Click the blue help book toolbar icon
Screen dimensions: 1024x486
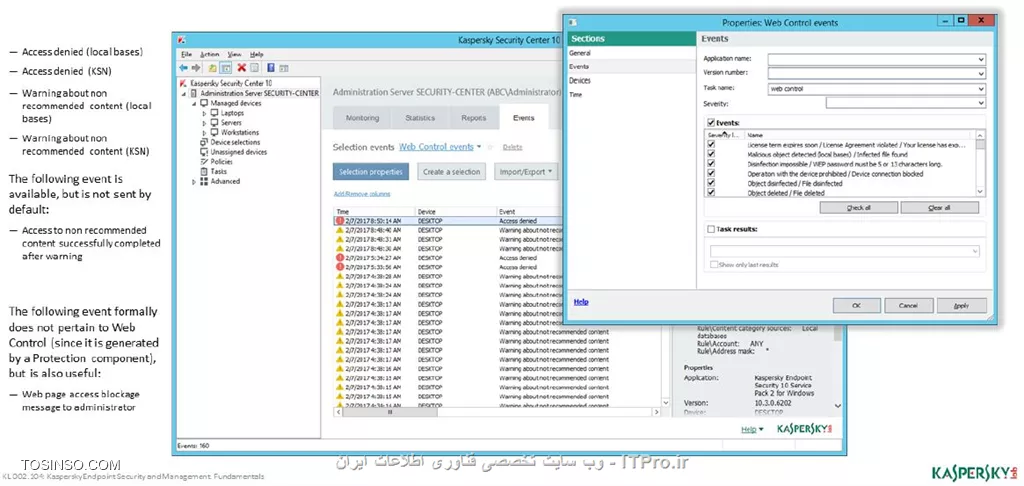tap(270, 67)
